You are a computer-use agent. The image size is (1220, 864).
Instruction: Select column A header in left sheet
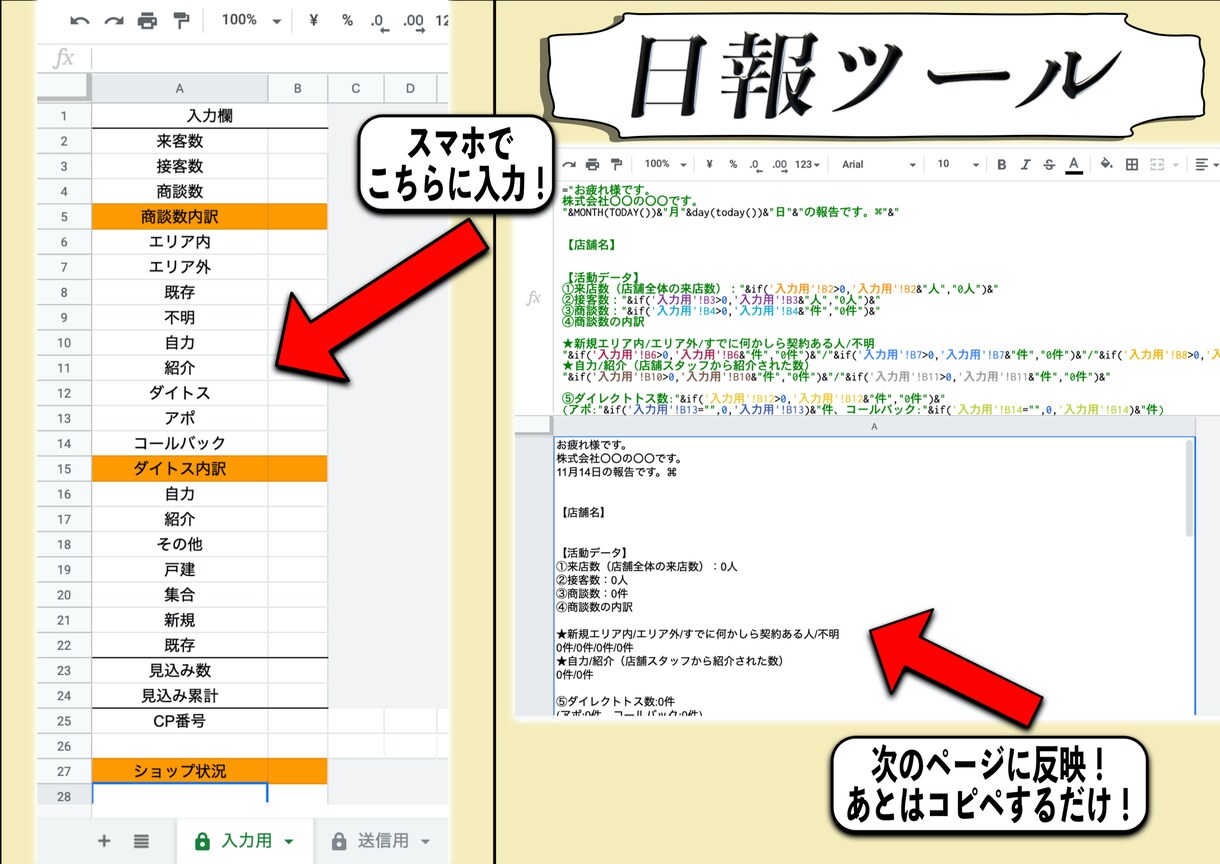(180, 89)
